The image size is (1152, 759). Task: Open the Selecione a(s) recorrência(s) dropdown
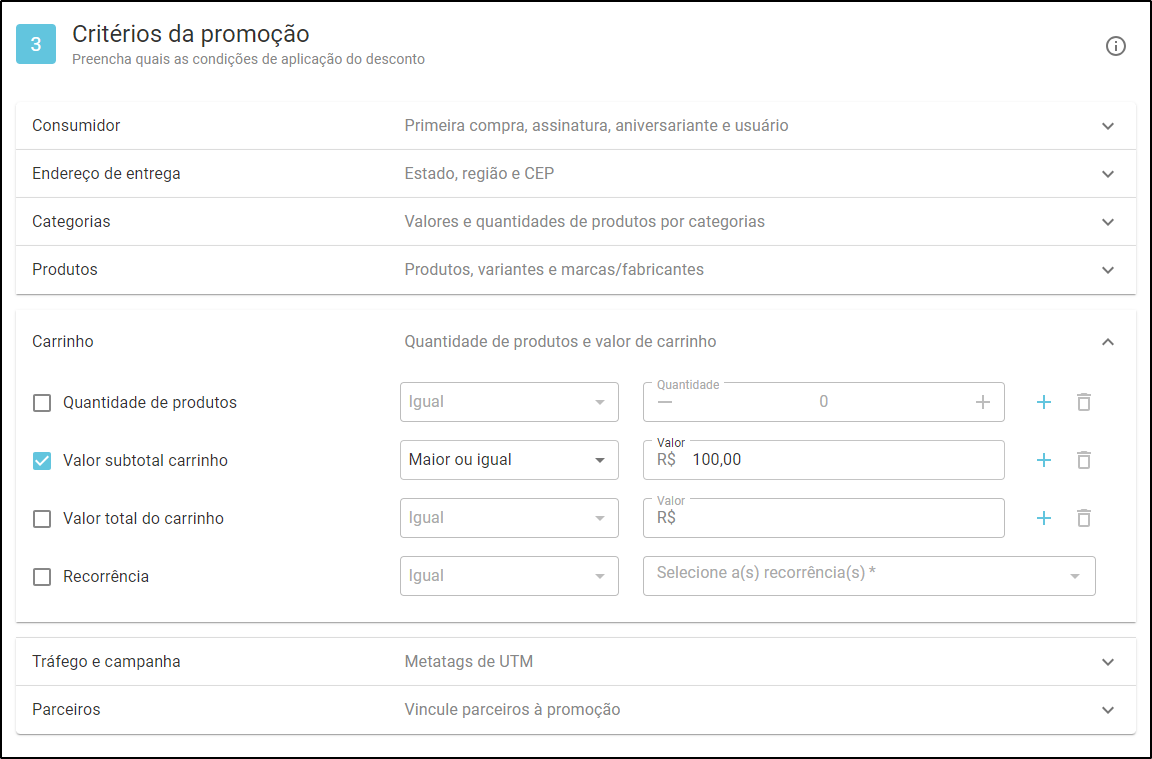869,575
